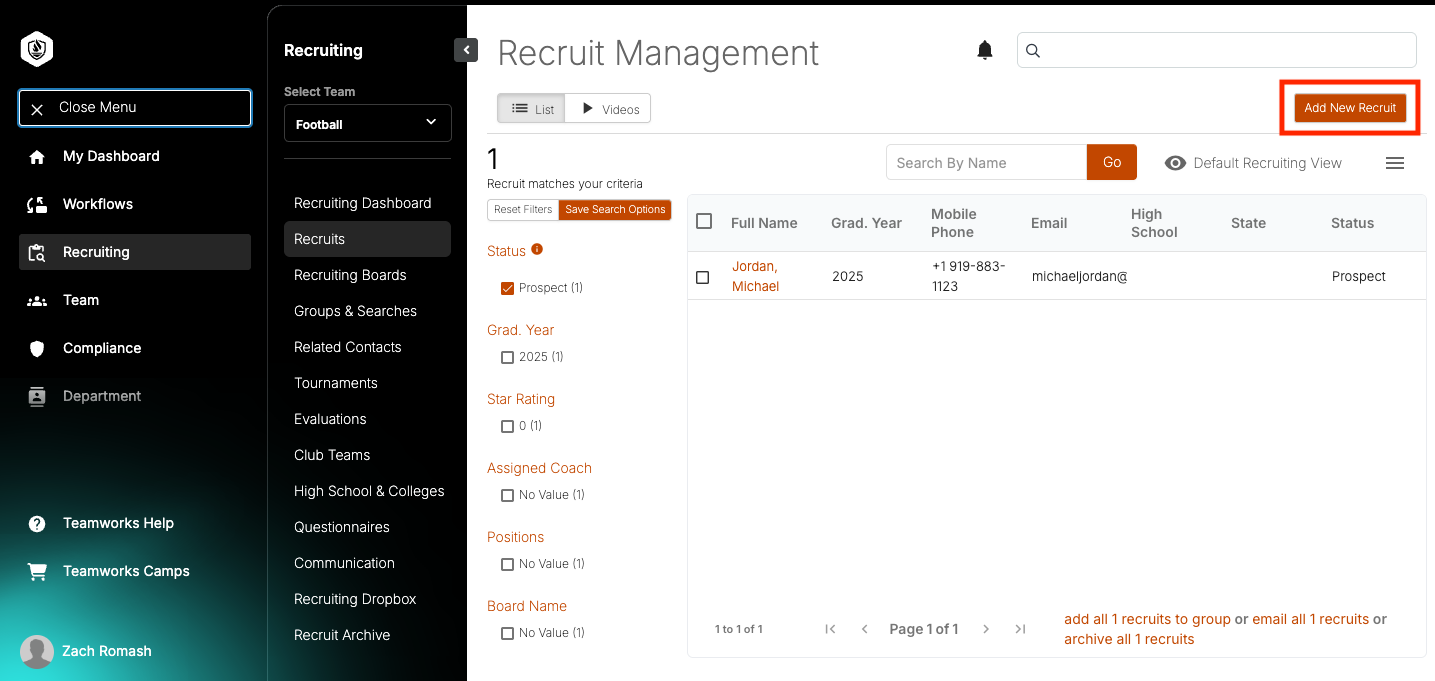
Task: Open Club Teams
Action: (x=332, y=455)
